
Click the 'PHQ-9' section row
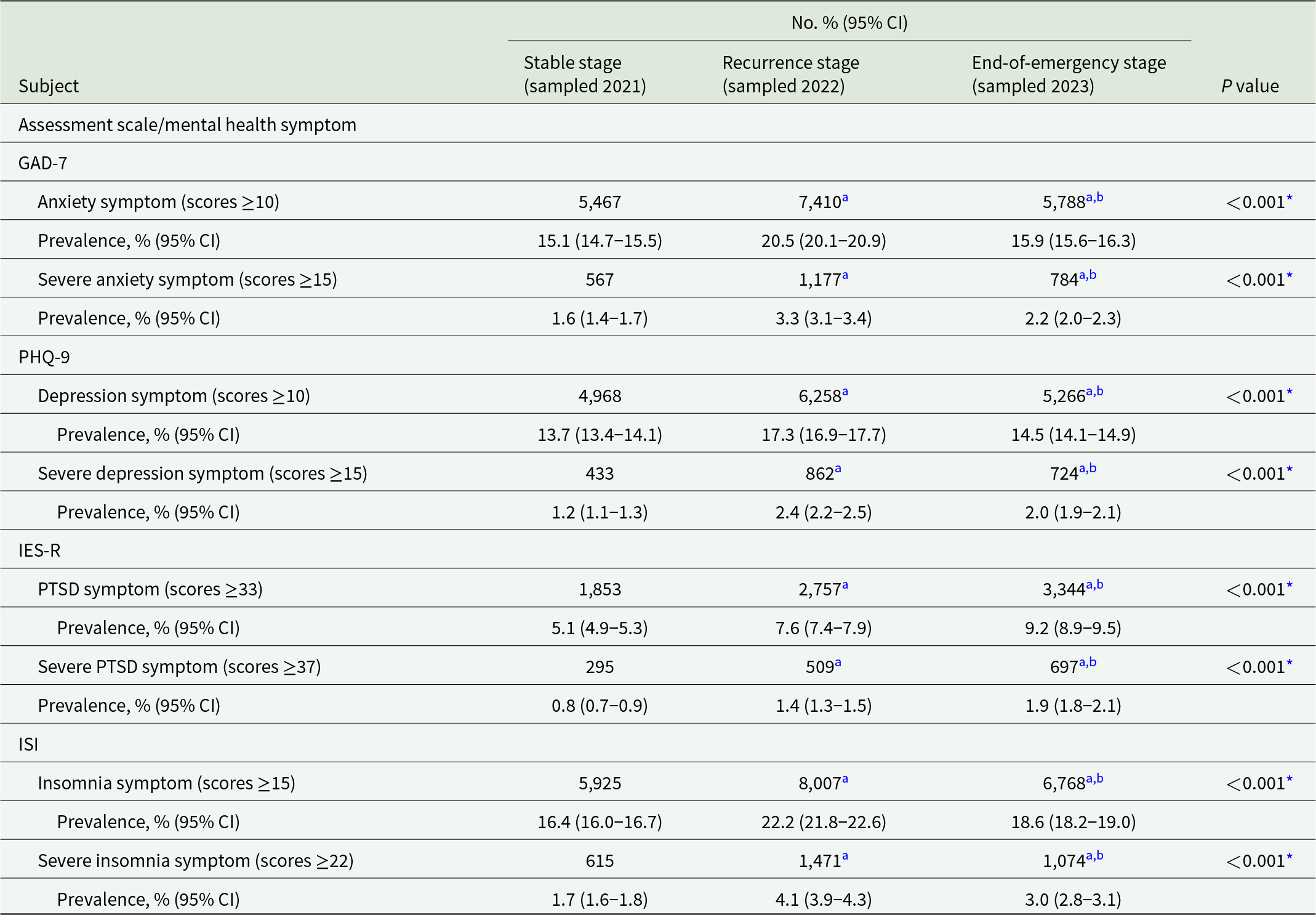tap(44, 357)
